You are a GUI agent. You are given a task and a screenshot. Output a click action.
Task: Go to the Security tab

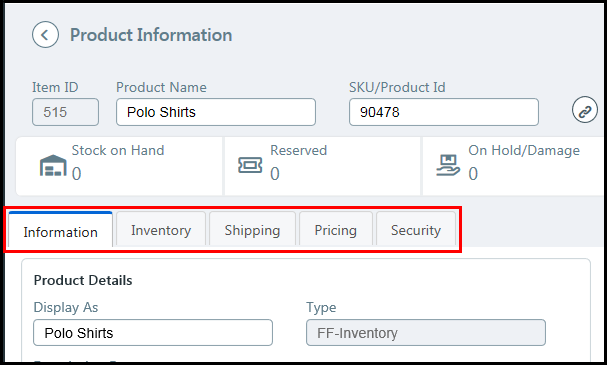coord(416,229)
